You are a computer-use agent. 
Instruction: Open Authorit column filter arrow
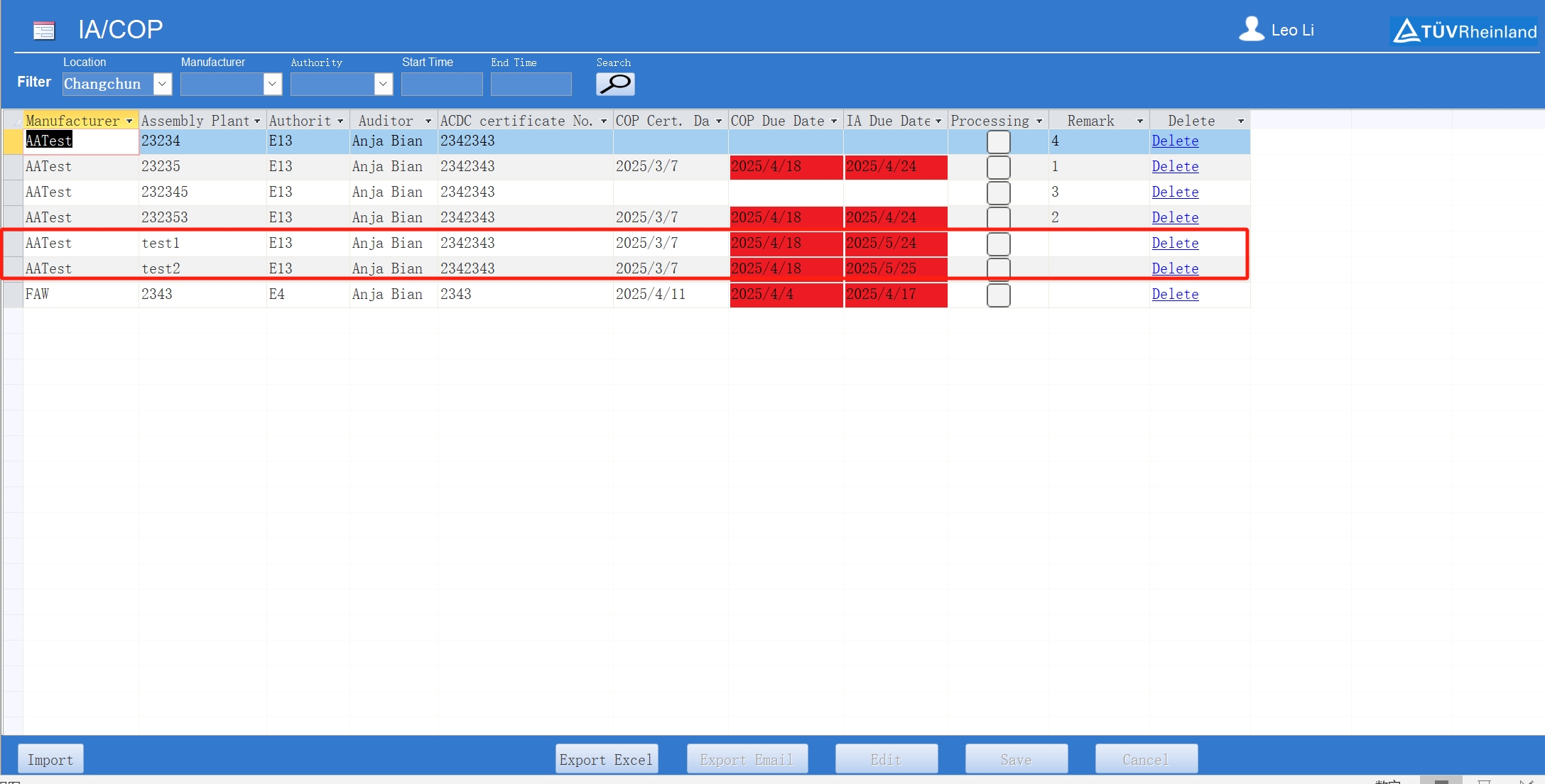tap(340, 121)
